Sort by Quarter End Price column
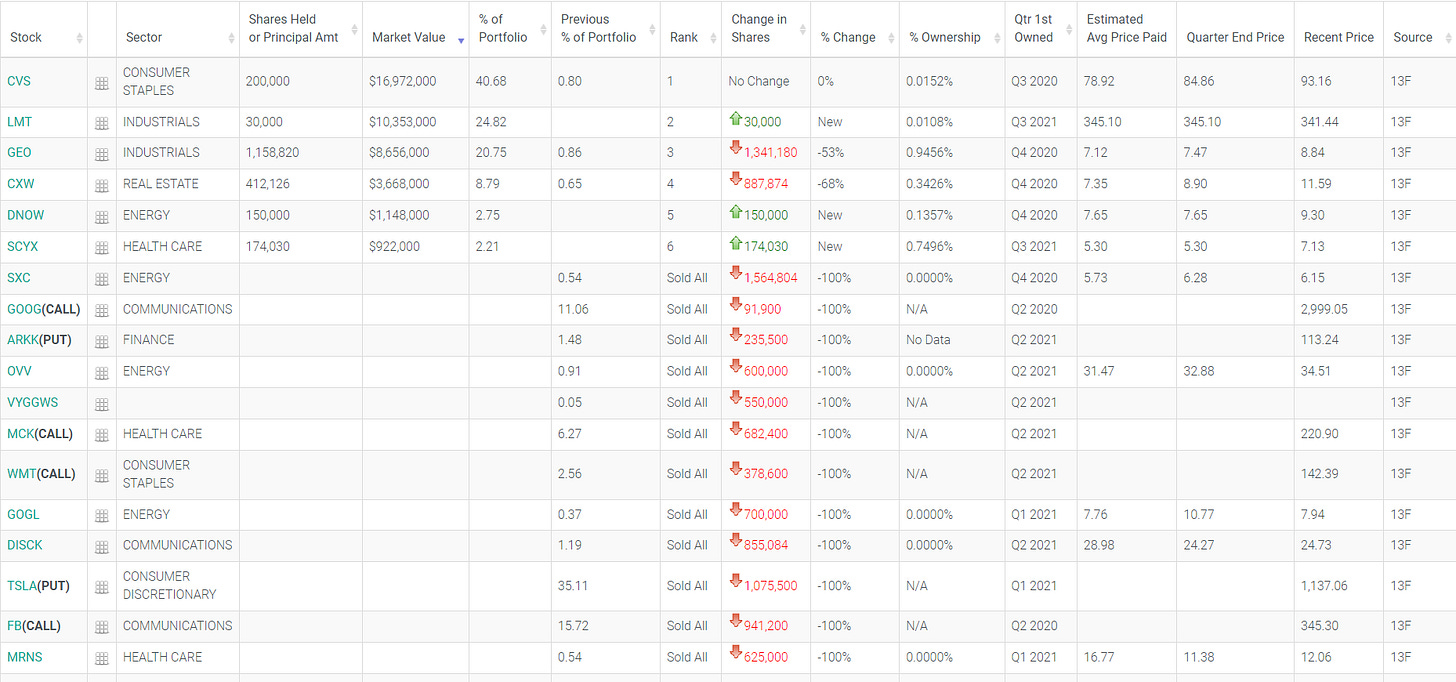Viewport: 1456px width, 682px height. pyautogui.click(x=1235, y=37)
